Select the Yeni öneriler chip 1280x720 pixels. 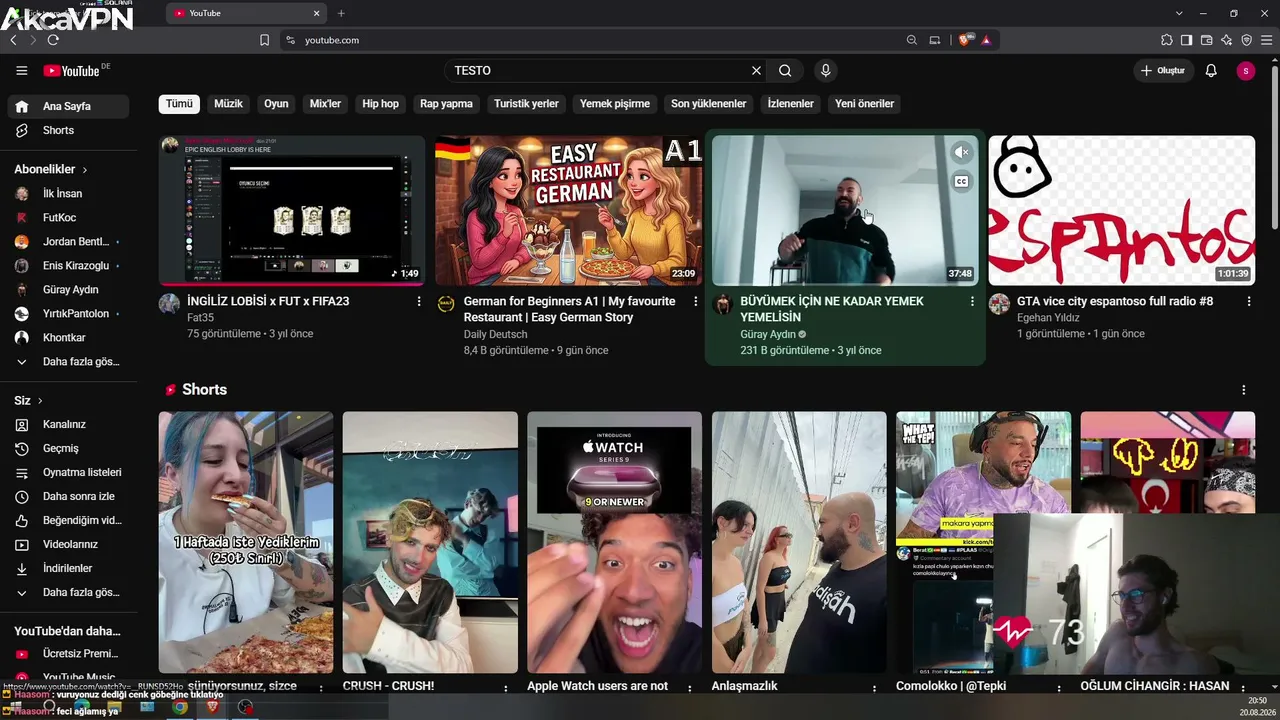[x=865, y=104]
